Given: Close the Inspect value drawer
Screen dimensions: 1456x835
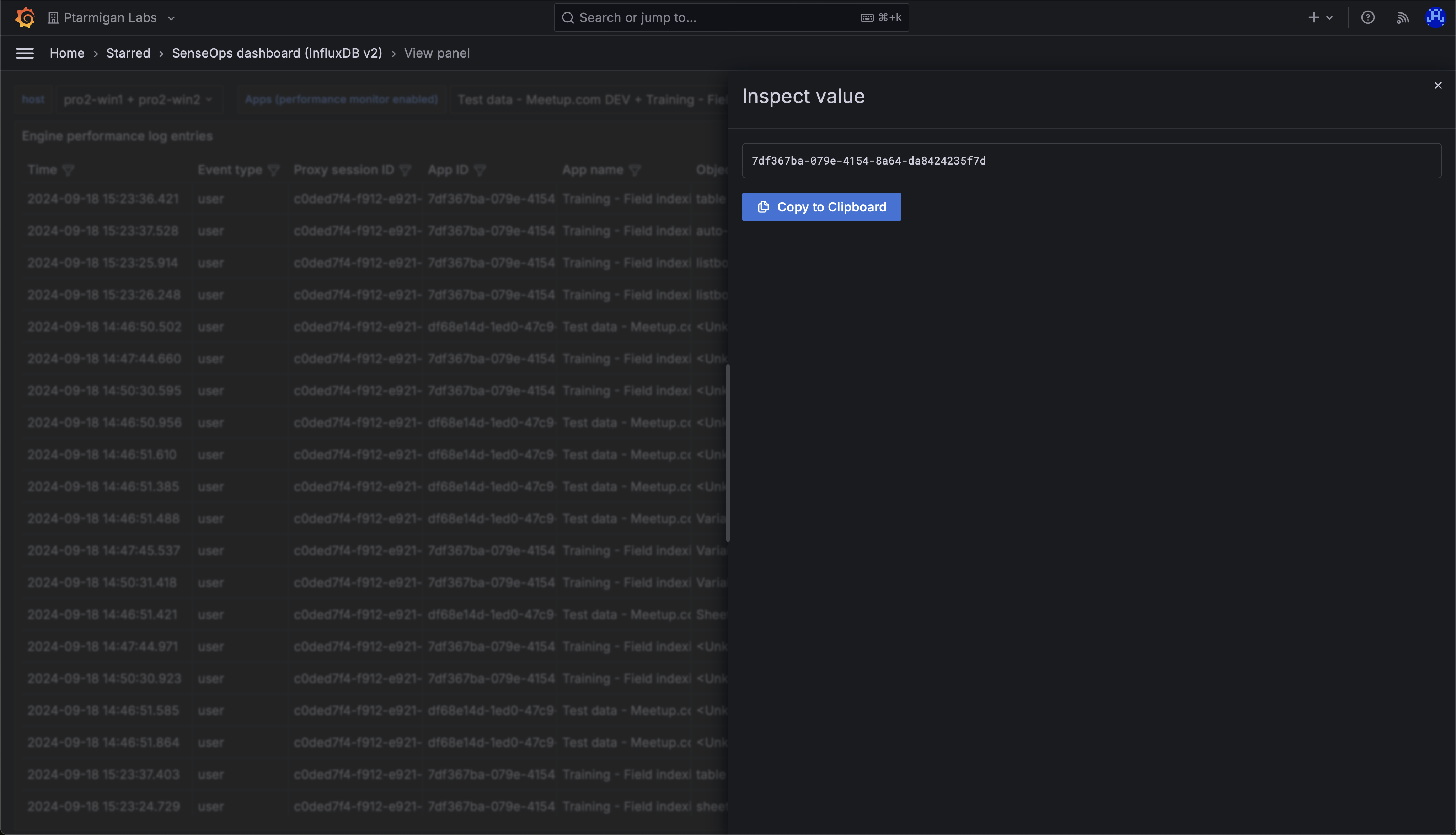Looking at the screenshot, I should [x=1438, y=85].
